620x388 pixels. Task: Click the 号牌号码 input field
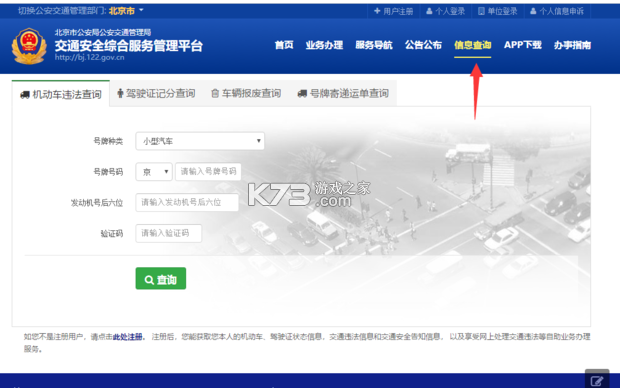pos(208,172)
